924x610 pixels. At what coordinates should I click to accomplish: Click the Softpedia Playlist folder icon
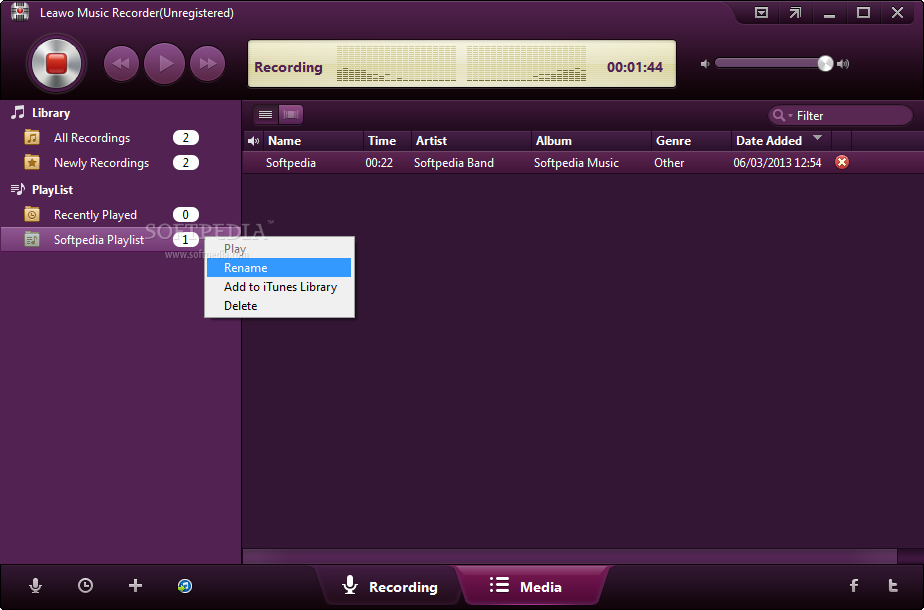coord(32,239)
